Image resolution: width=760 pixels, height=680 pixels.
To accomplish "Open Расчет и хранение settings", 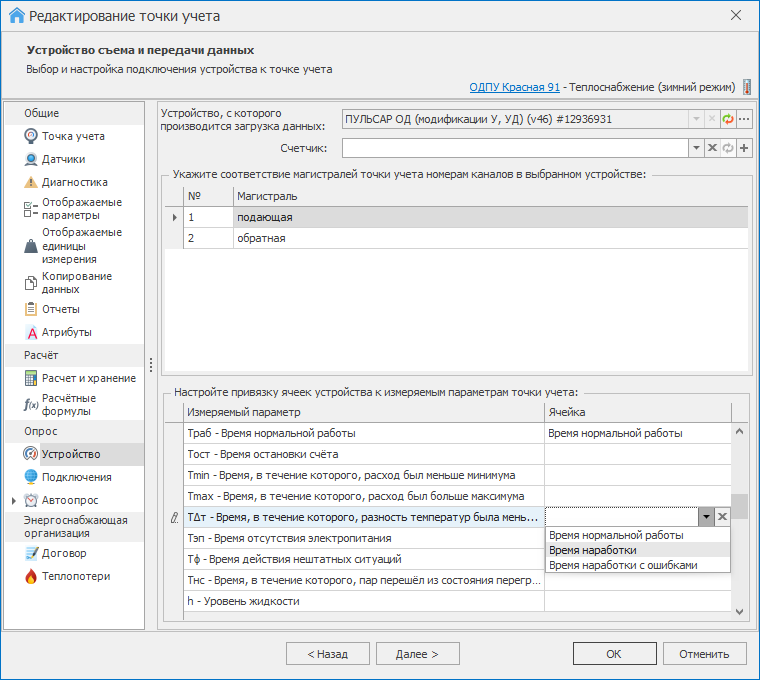I will (88, 378).
